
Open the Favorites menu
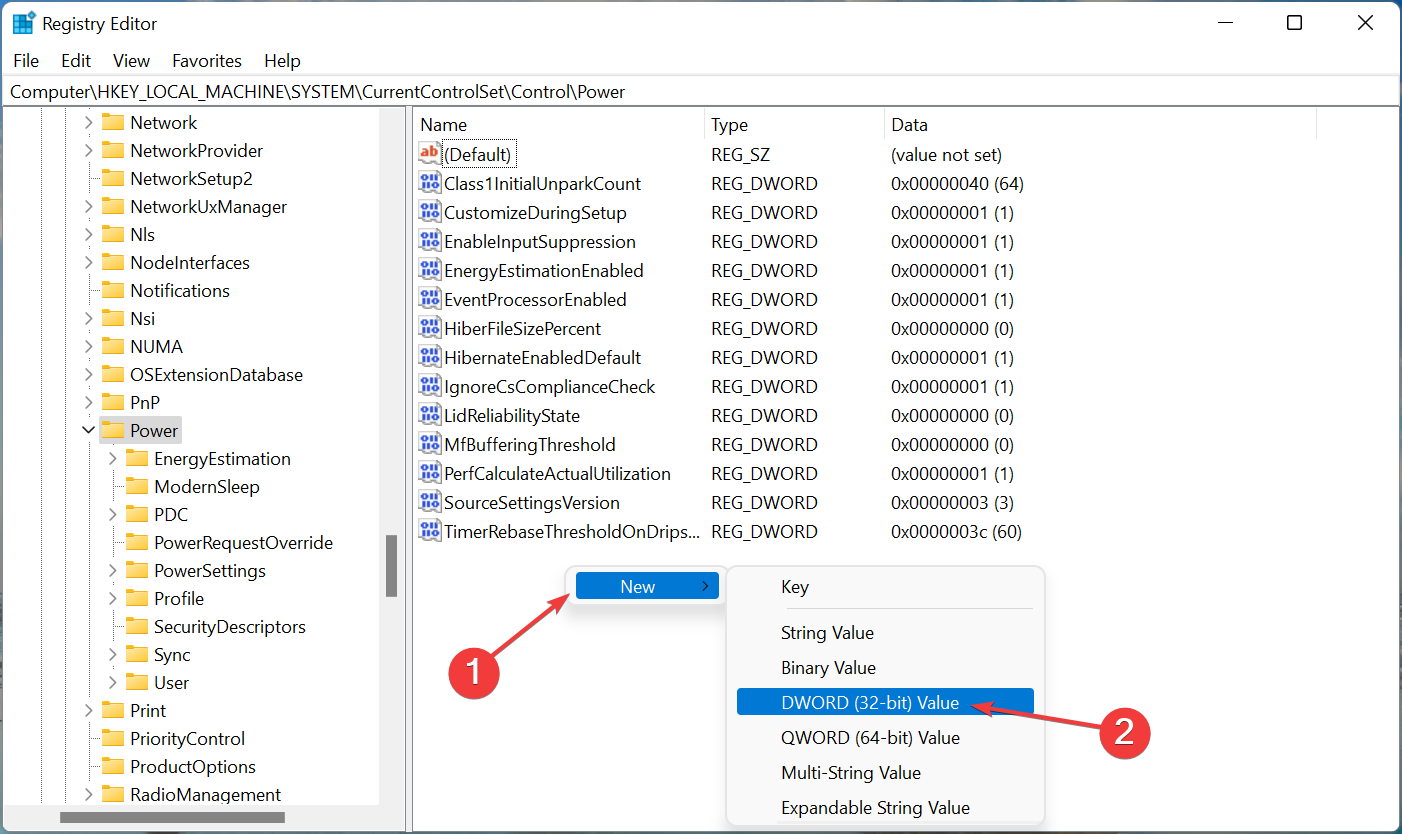(x=207, y=61)
